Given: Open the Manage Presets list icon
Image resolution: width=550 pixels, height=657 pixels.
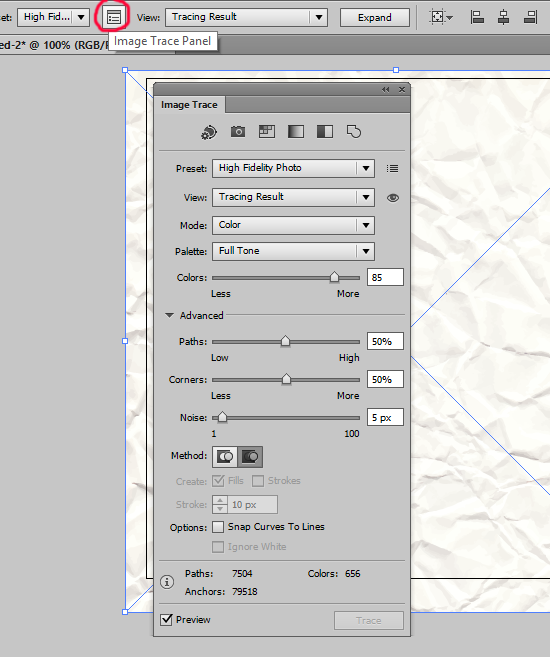Looking at the screenshot, I should coord(392,168).
